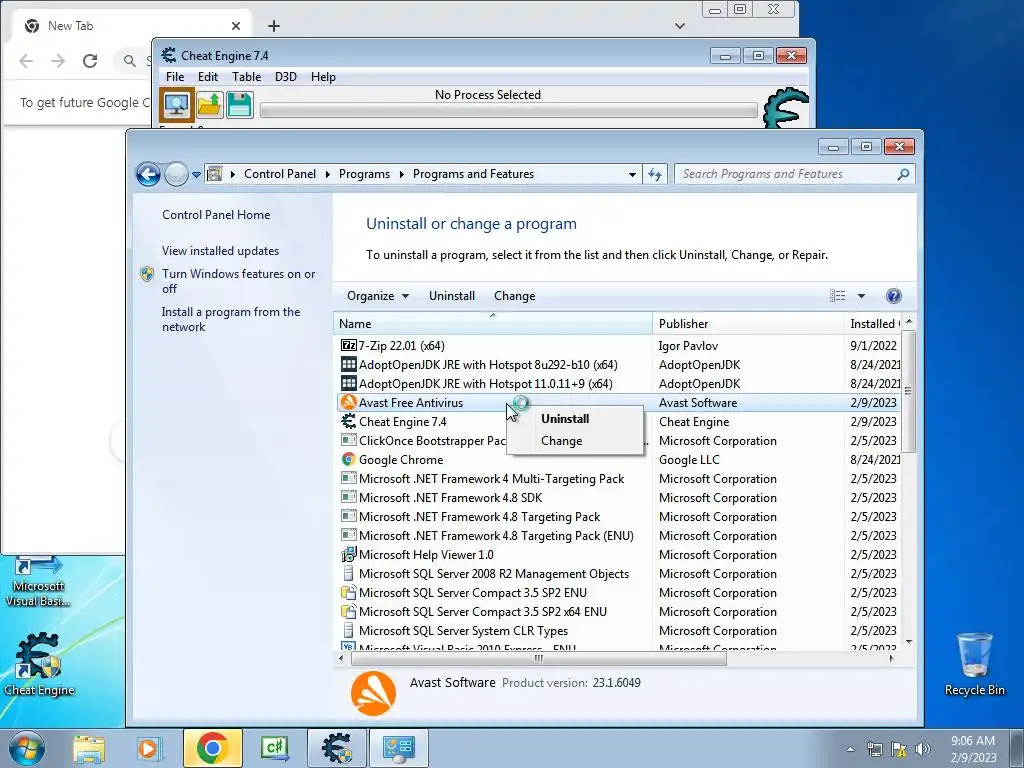Expand the address bar history dropdown
1024x768 pixels.
click(x=632, y=174)
